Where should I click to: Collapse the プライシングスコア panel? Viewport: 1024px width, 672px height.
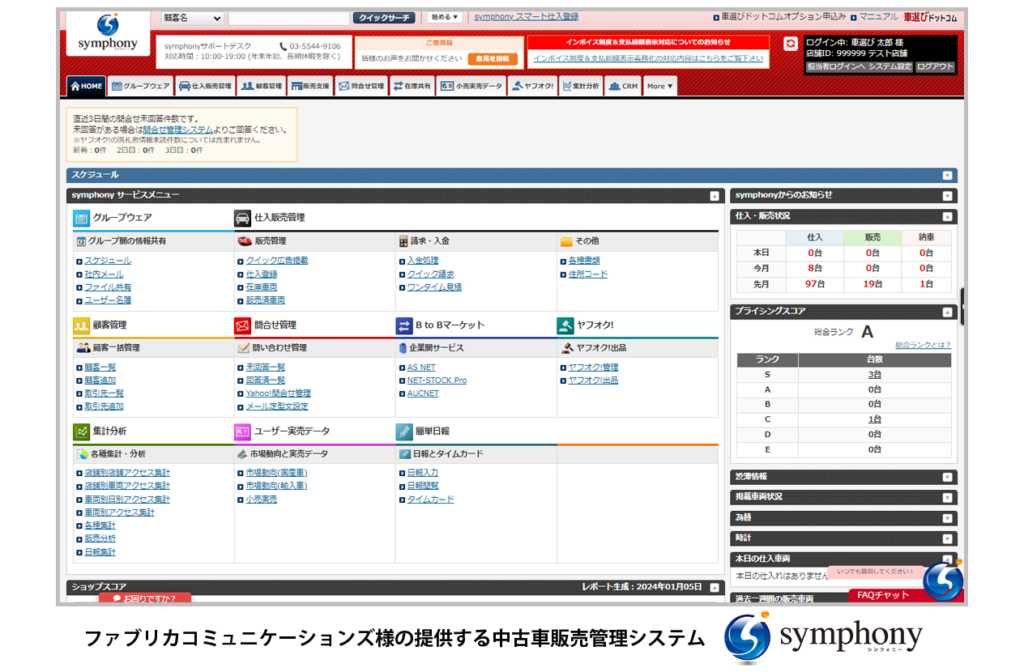coord(947,313)
